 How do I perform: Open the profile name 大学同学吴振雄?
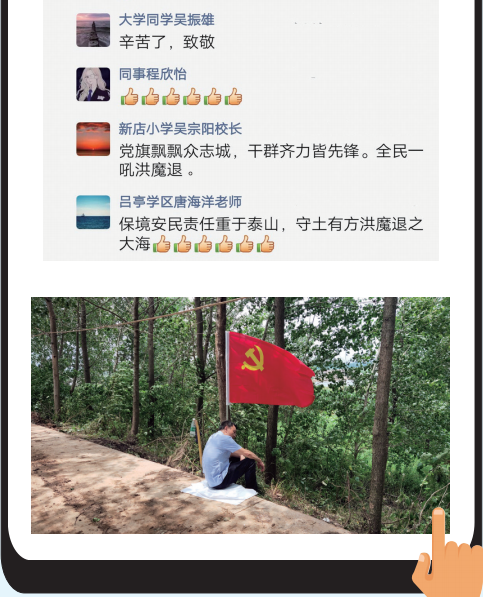(167, 20)
